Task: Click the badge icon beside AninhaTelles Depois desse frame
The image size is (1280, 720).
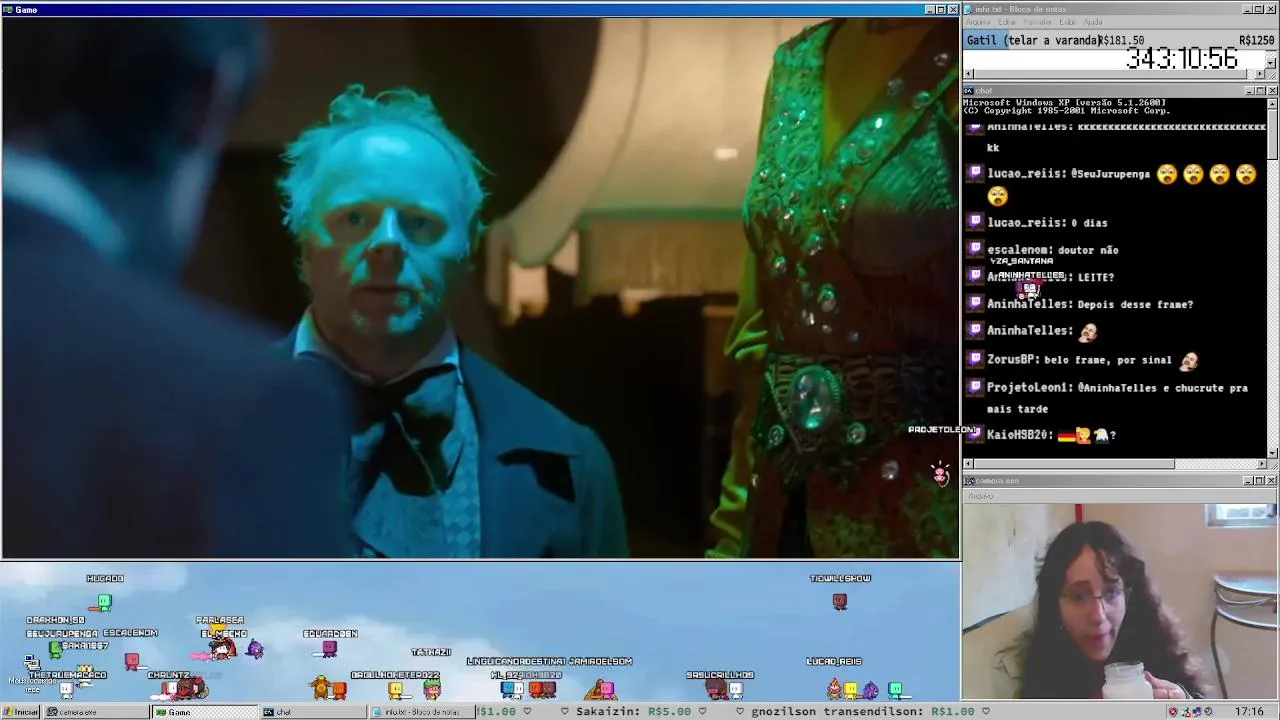Action: point(976,303)
